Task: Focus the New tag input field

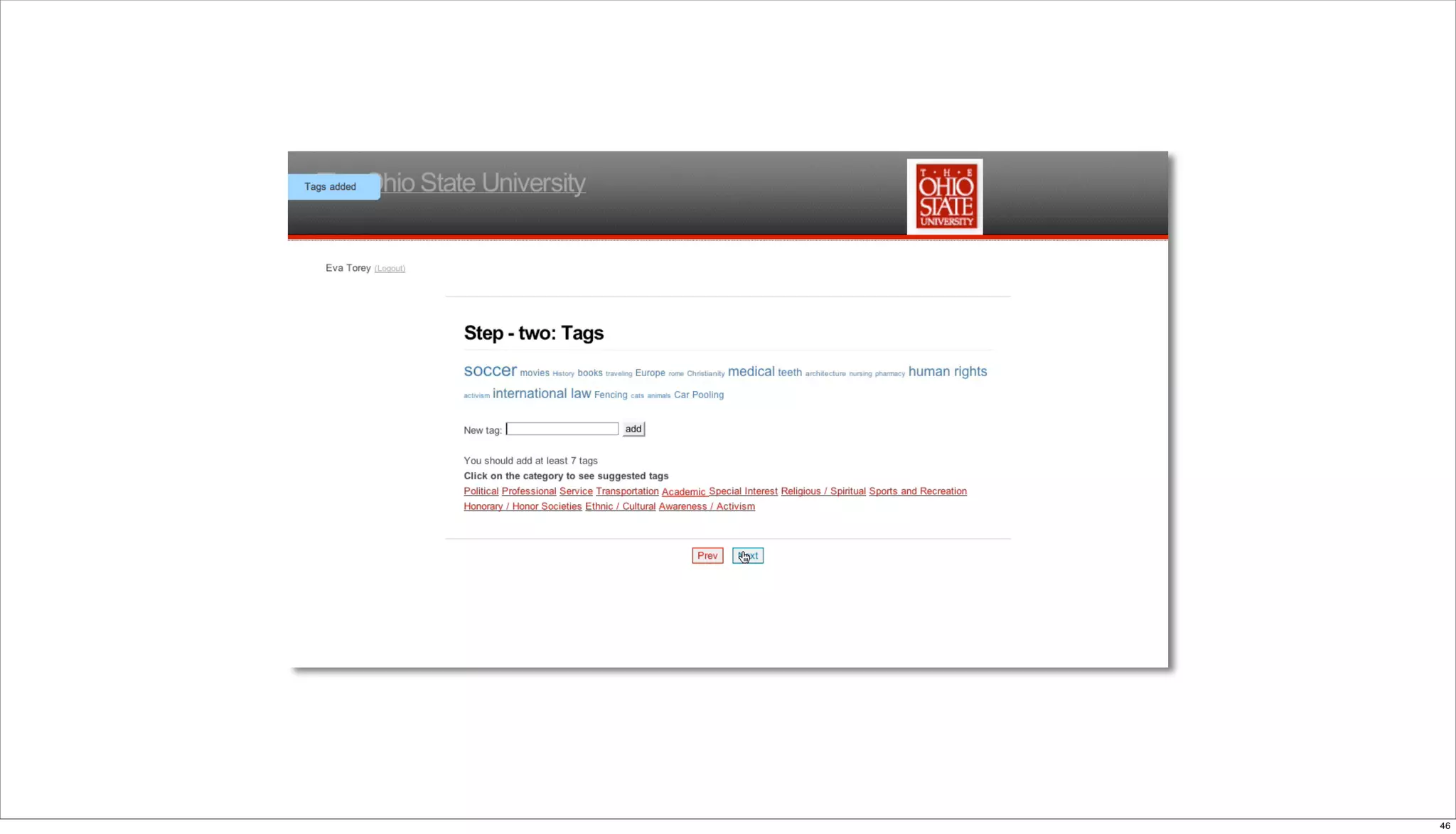Action: click(562, 429)
